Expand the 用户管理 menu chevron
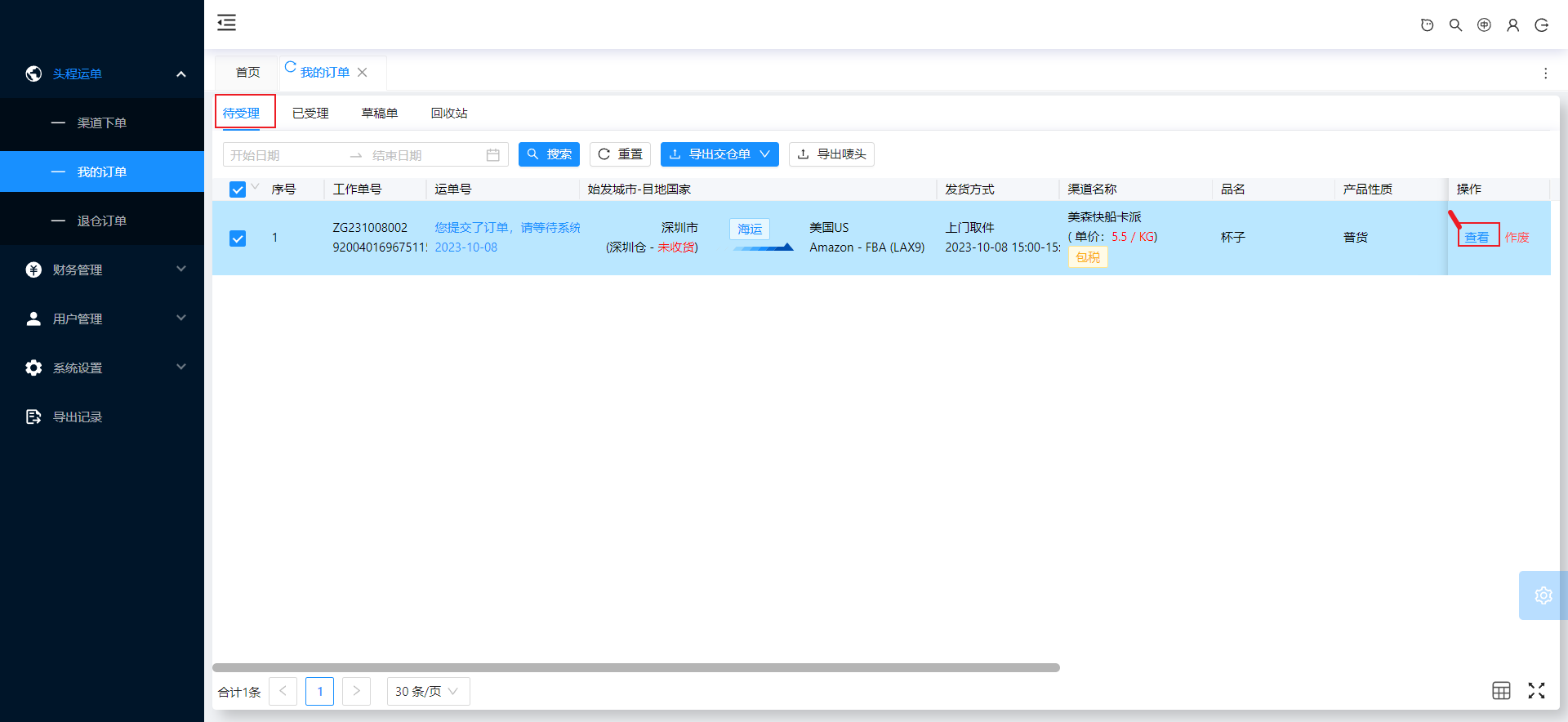 [x=181, y=318]
